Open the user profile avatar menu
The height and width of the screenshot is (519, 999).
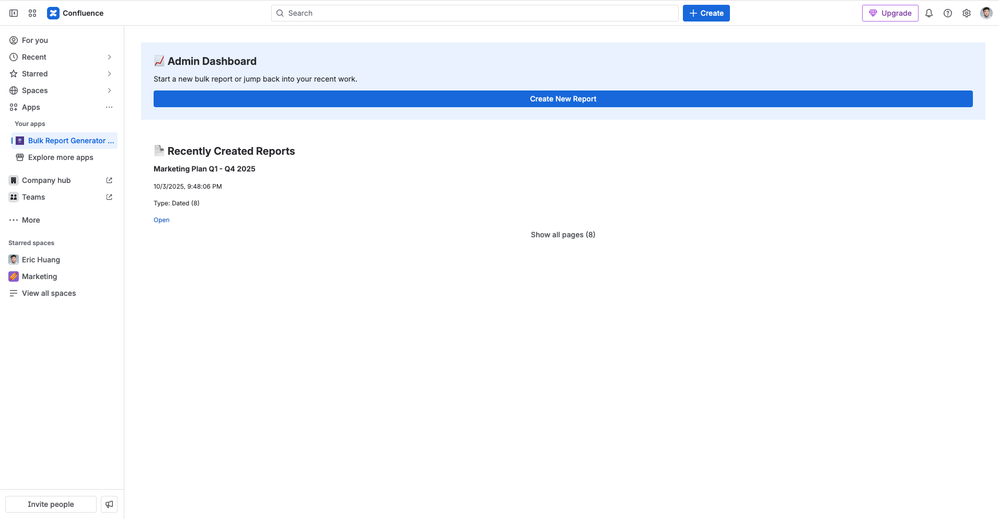pyautogui.click(x=986, y=13)
